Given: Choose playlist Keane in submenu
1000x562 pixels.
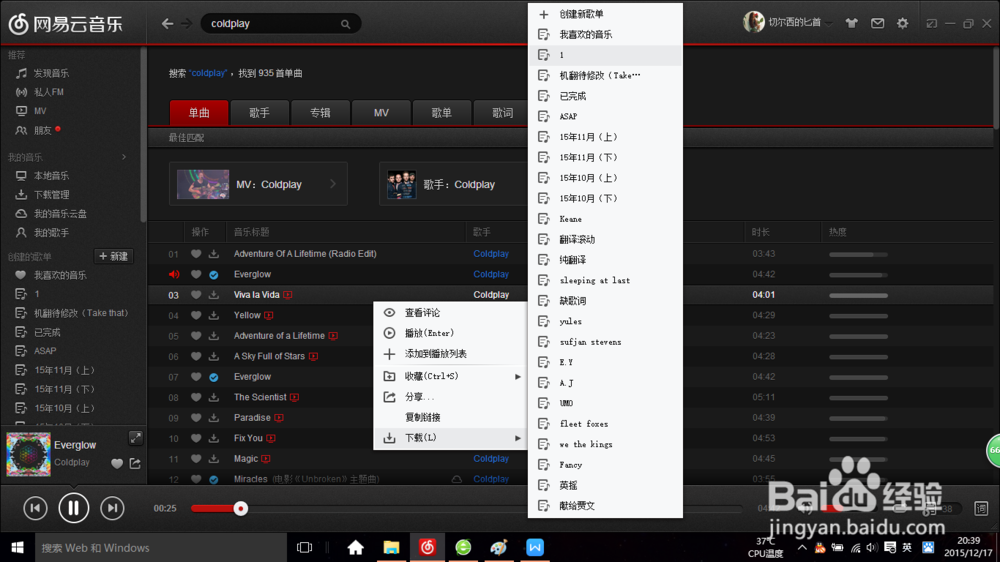Looking at the screenshot, I should tap(605, 219).
